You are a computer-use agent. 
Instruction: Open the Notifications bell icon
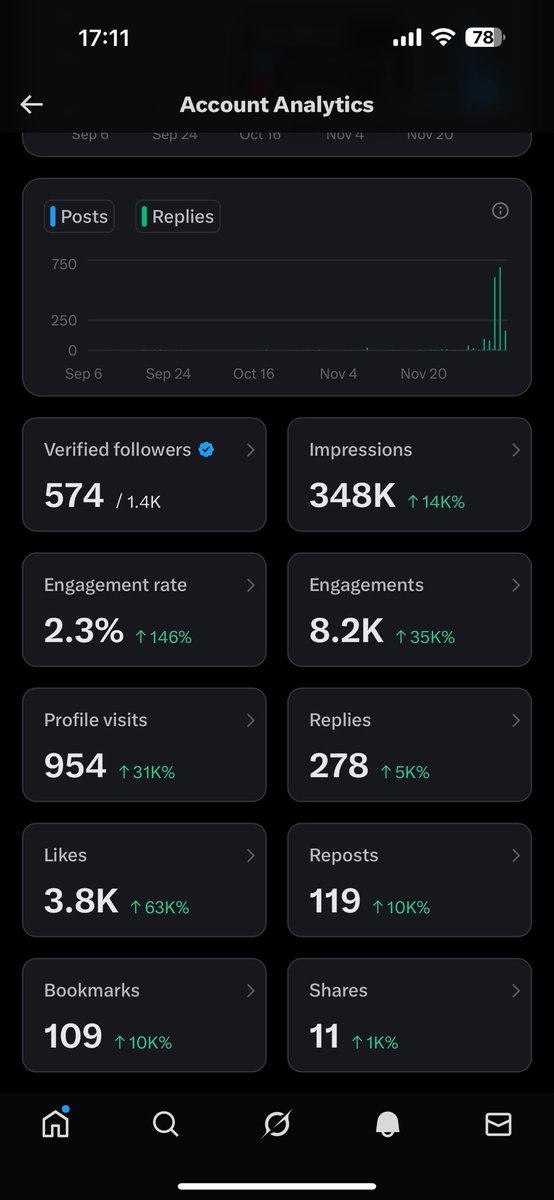[388, 1125]
